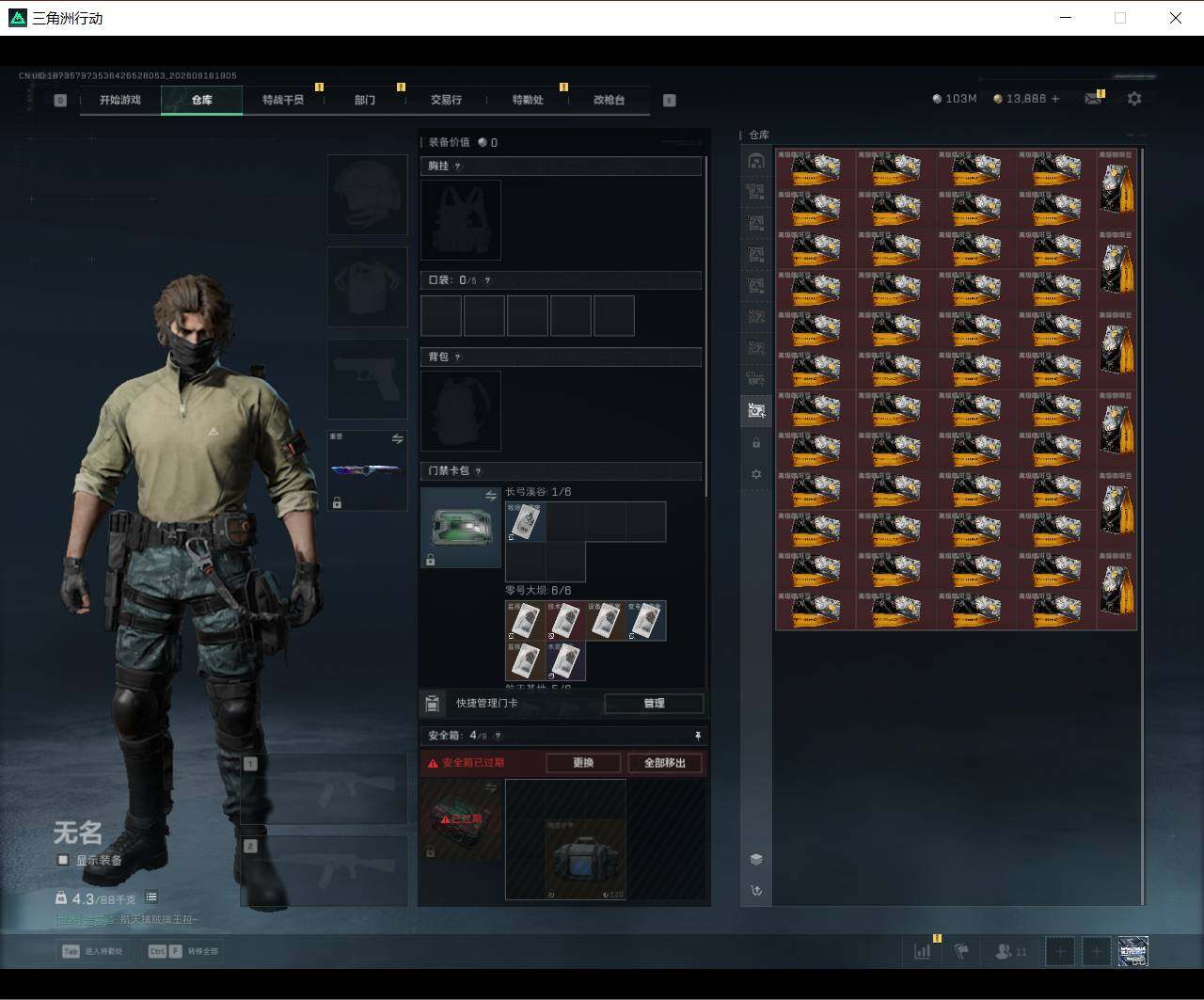Switch to the 开始游戏 tab

[x=120, y=100]
